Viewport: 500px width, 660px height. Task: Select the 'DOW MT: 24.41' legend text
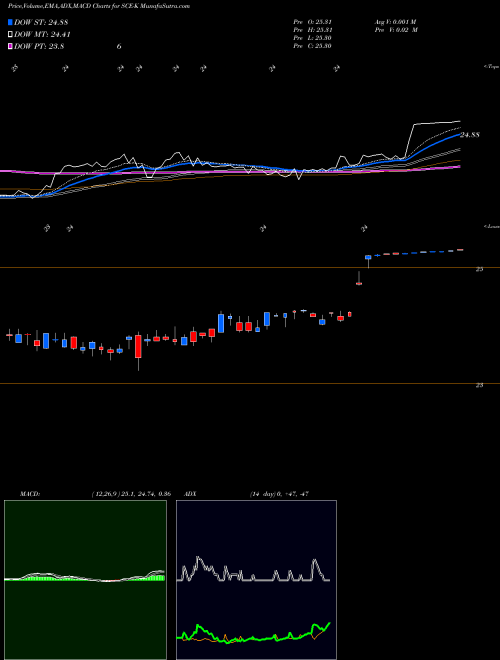pos(43,35)
